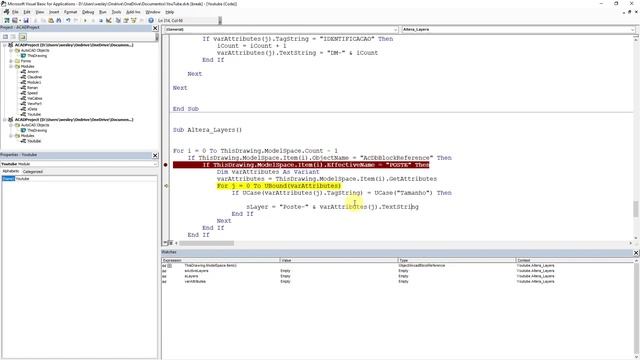Screen dimensions: 640x360
Task: Select the Claudinei module
Action: 35,77
